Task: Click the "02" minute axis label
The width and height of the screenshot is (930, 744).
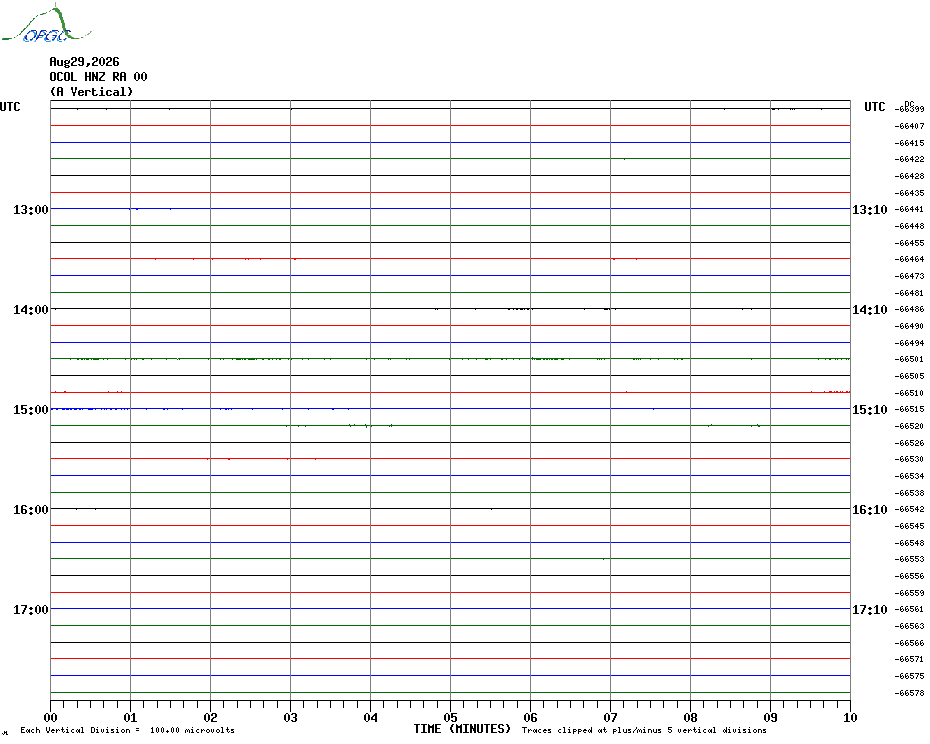Action: (211, 717)
